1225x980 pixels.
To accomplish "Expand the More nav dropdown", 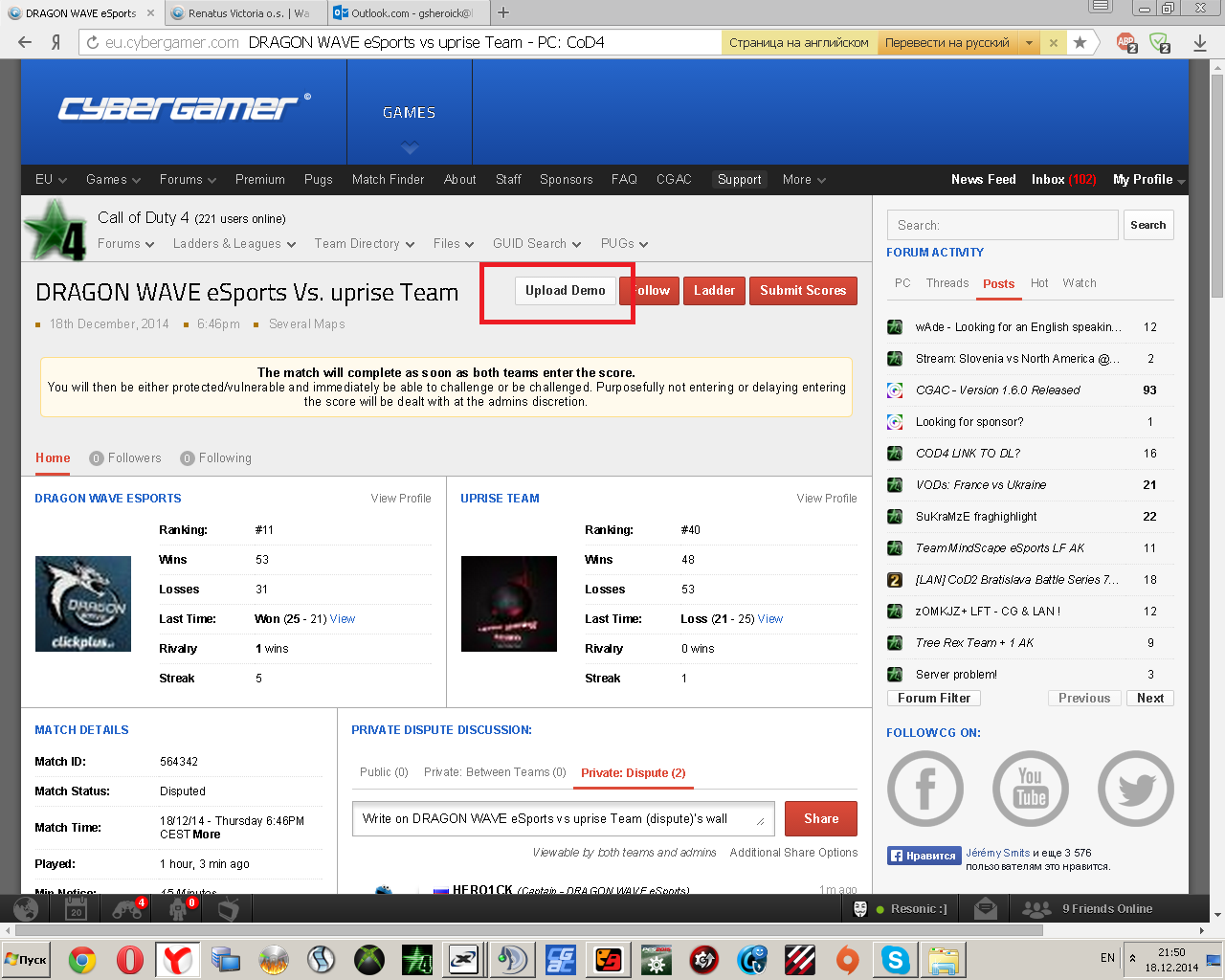I will pyautogui.click(x=804, y=179).
